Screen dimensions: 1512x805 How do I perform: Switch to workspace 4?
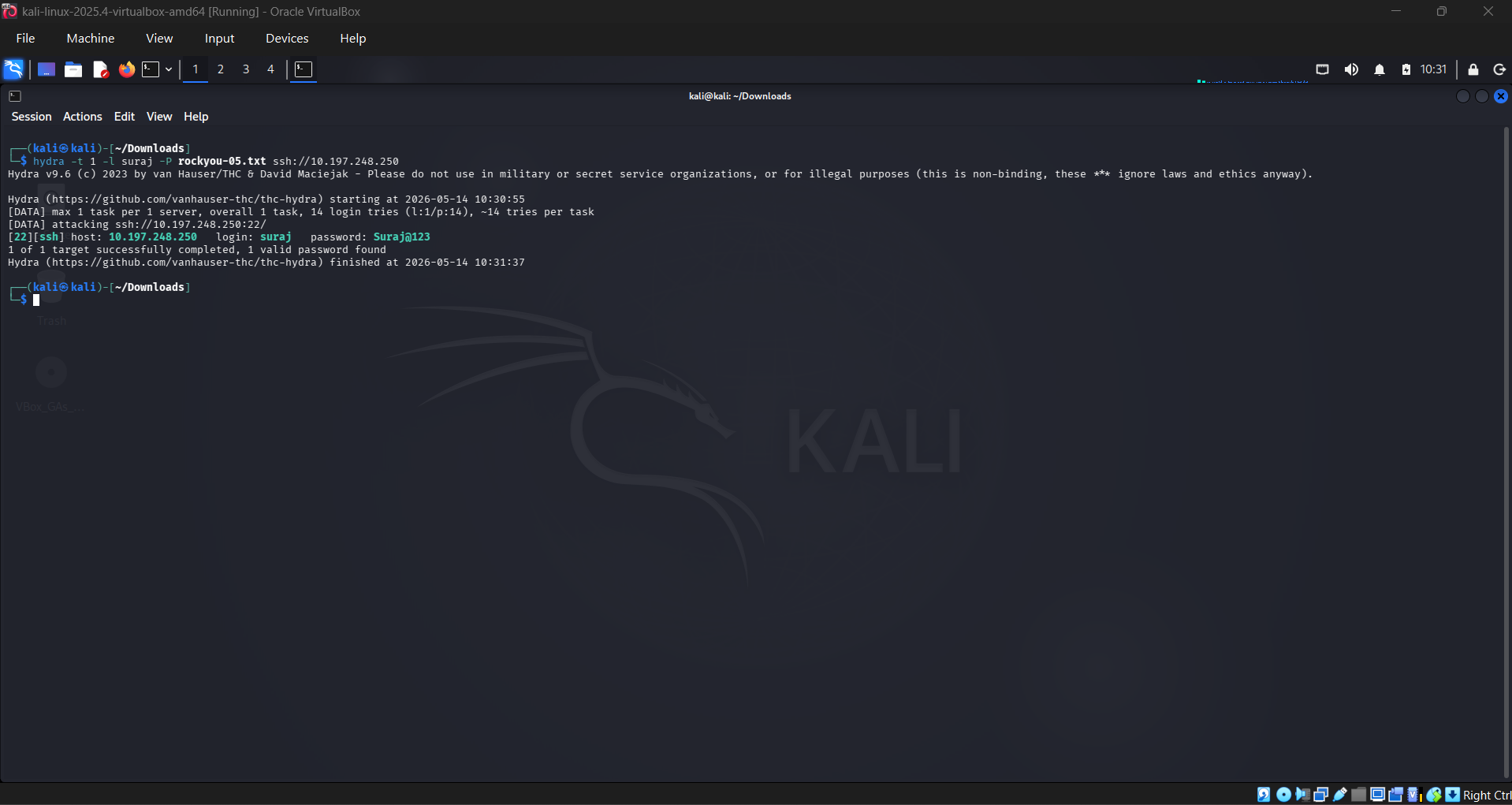tap(270, 69)
